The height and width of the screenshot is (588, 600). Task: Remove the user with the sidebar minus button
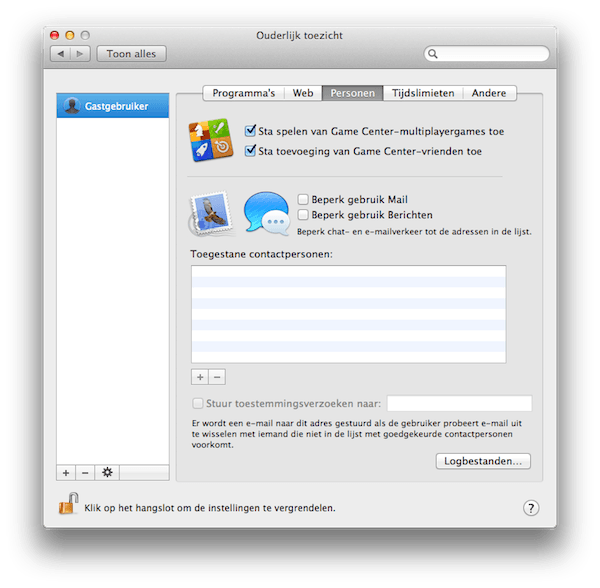[85, 472]
